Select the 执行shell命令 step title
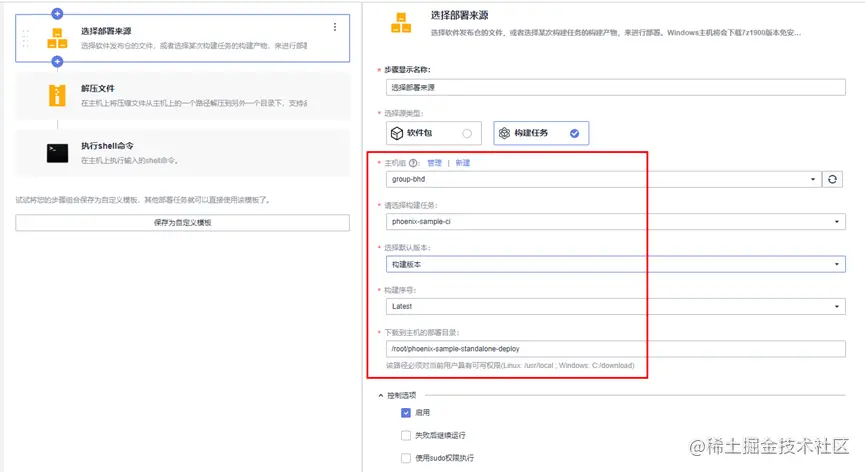The width and height of the screenshot is (865, 472). pos(107,146)
